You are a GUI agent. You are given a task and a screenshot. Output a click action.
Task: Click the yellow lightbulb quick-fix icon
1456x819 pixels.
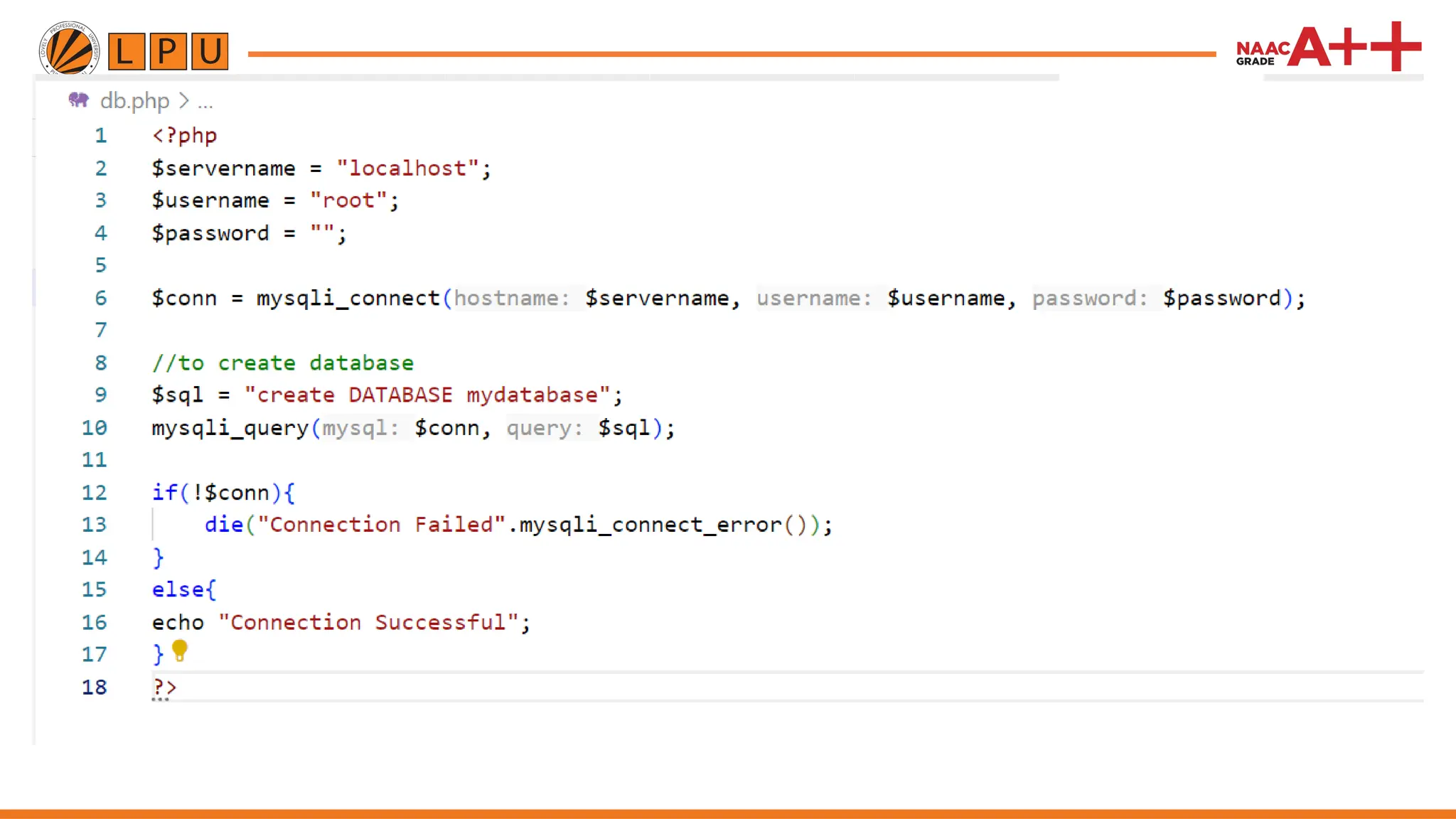pos(179,650)
